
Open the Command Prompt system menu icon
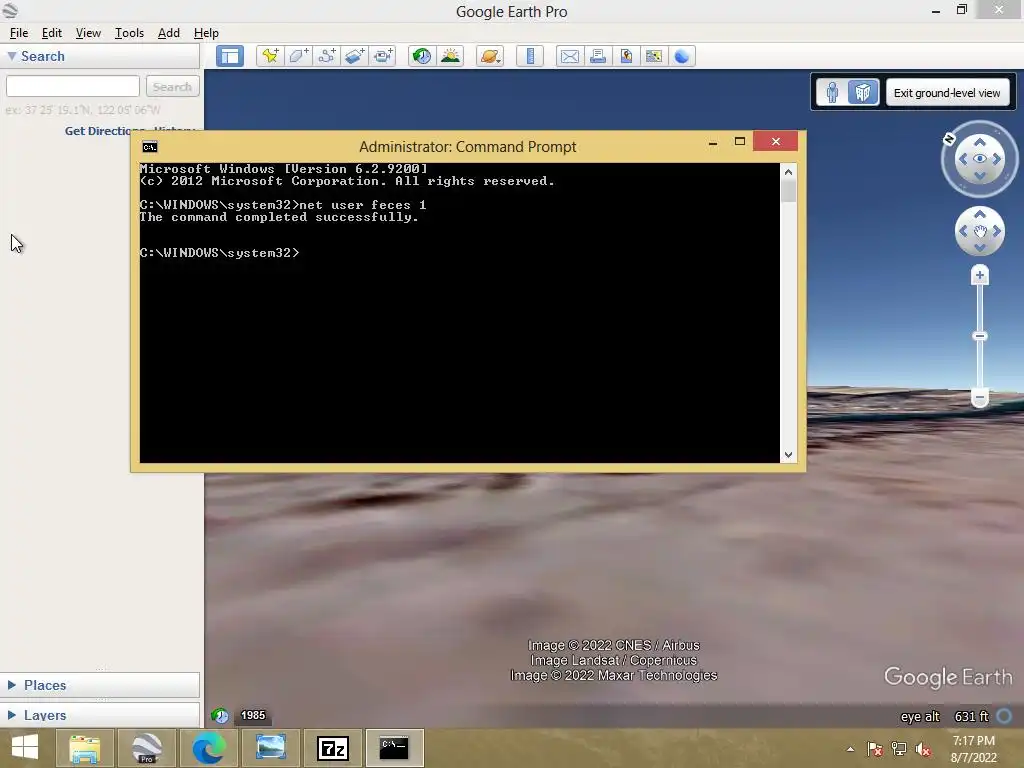click(150, 147)
